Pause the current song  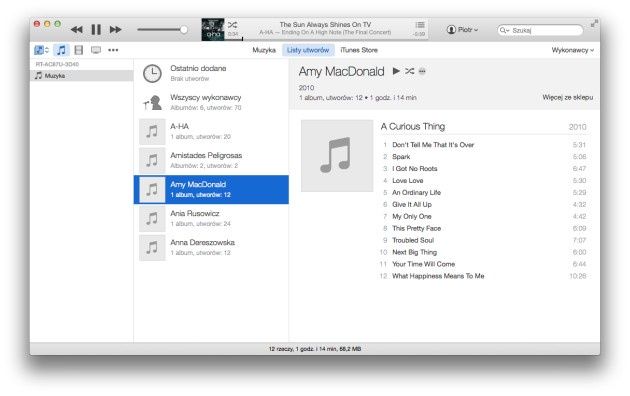click(96, 29)
